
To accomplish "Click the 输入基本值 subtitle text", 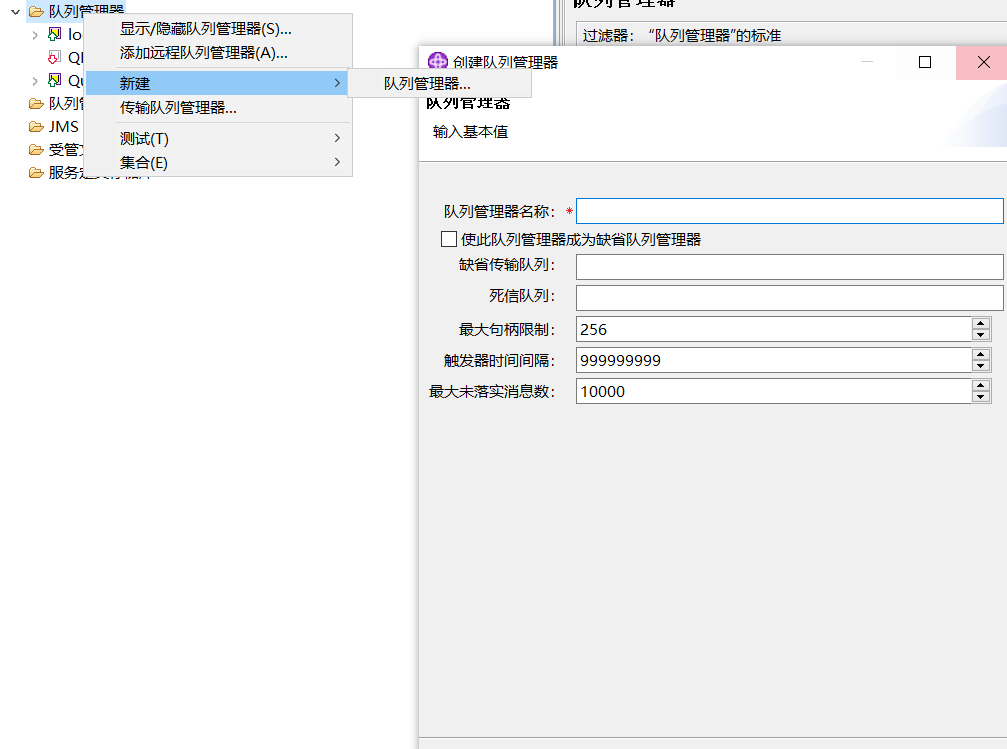I will (x=471, y=132).
